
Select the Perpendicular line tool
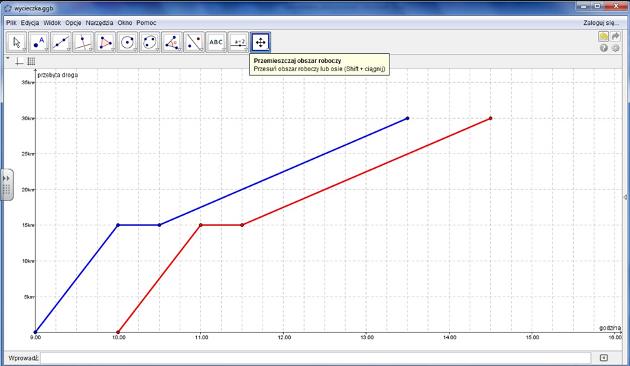(83, 42)
